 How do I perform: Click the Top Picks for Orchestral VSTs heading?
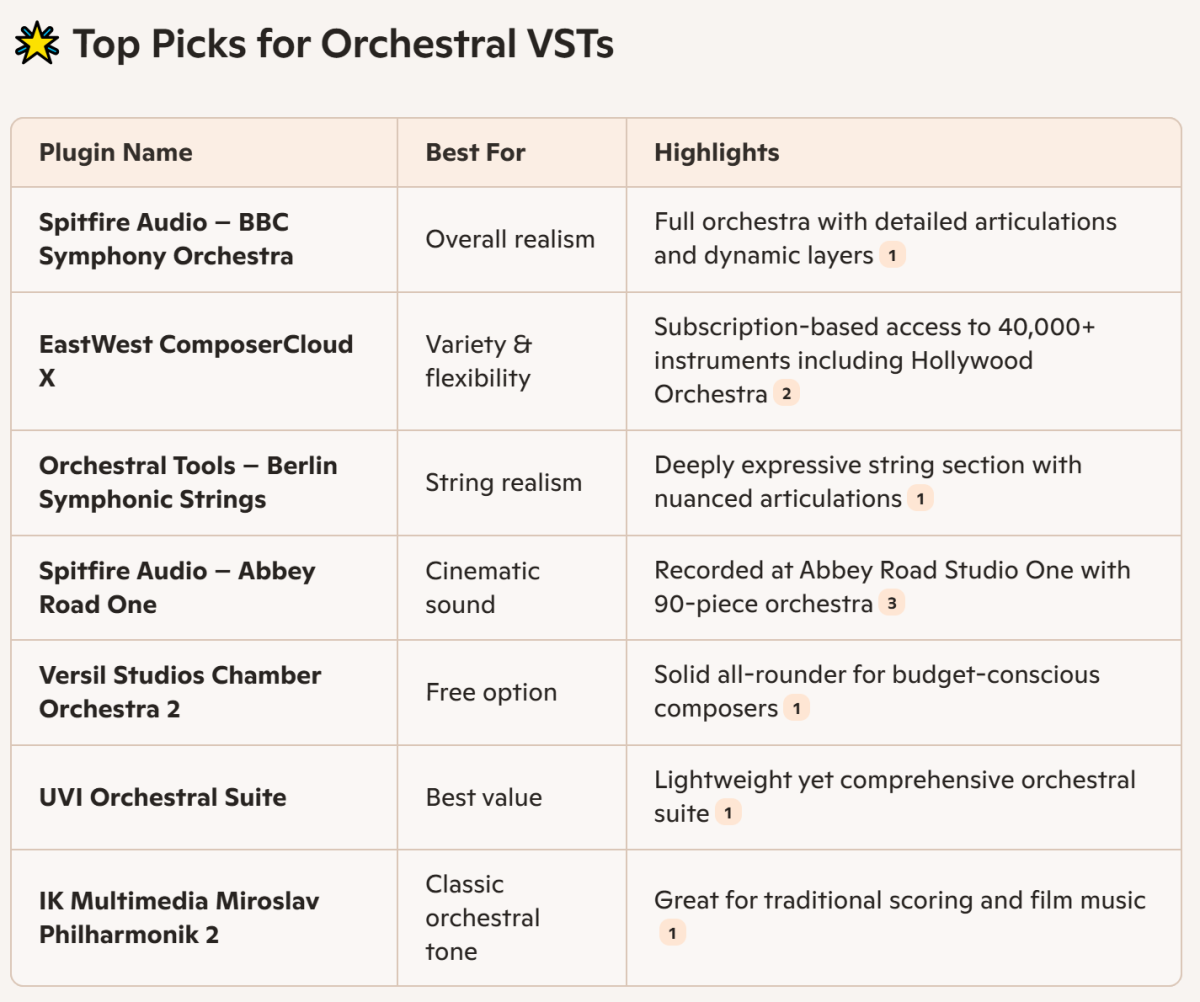tap(343, 45)
